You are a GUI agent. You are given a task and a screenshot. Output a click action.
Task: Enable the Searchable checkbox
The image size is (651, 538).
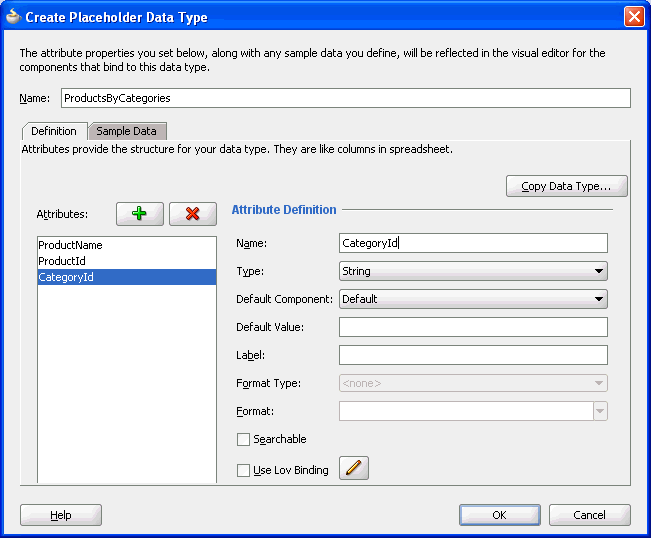(243, 439)
